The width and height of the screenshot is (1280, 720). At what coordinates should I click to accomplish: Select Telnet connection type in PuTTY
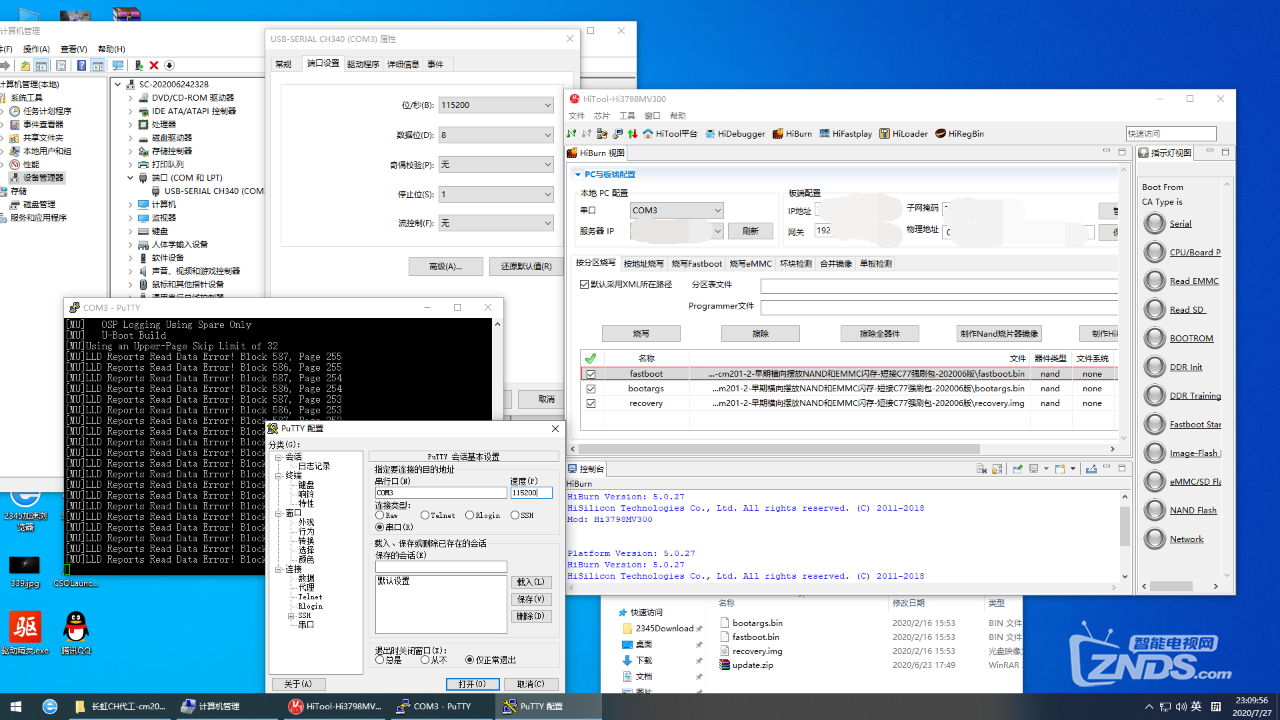click(424, 515)
